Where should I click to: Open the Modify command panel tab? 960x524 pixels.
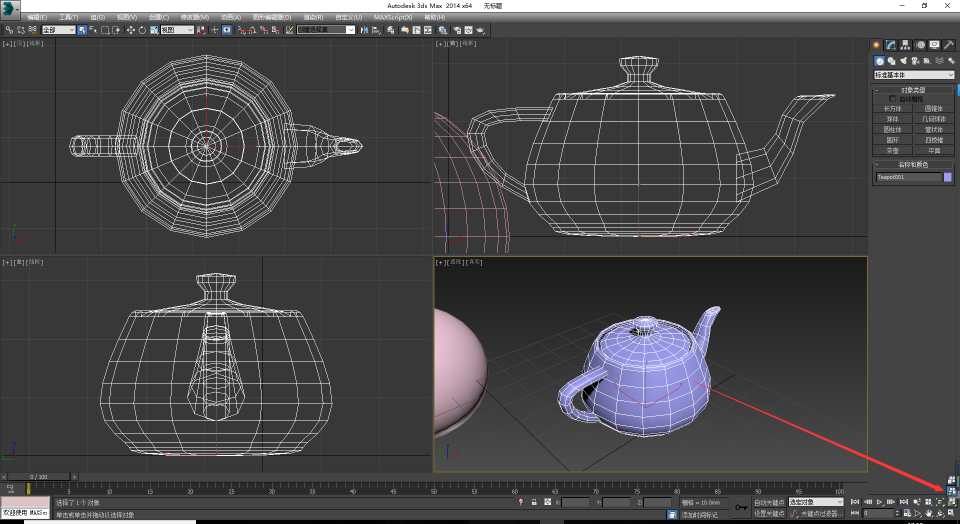tap(891, 45)
